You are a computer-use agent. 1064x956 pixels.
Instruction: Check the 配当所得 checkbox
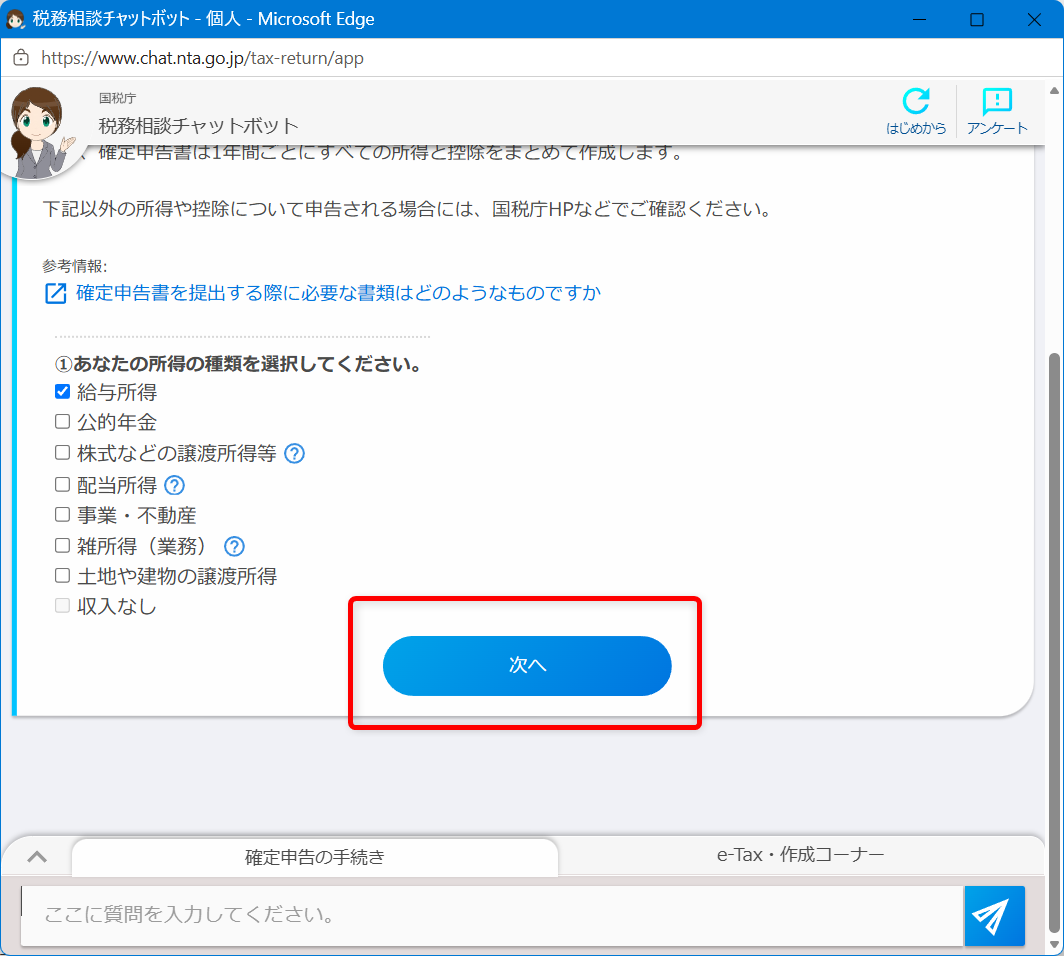(62, 484)
